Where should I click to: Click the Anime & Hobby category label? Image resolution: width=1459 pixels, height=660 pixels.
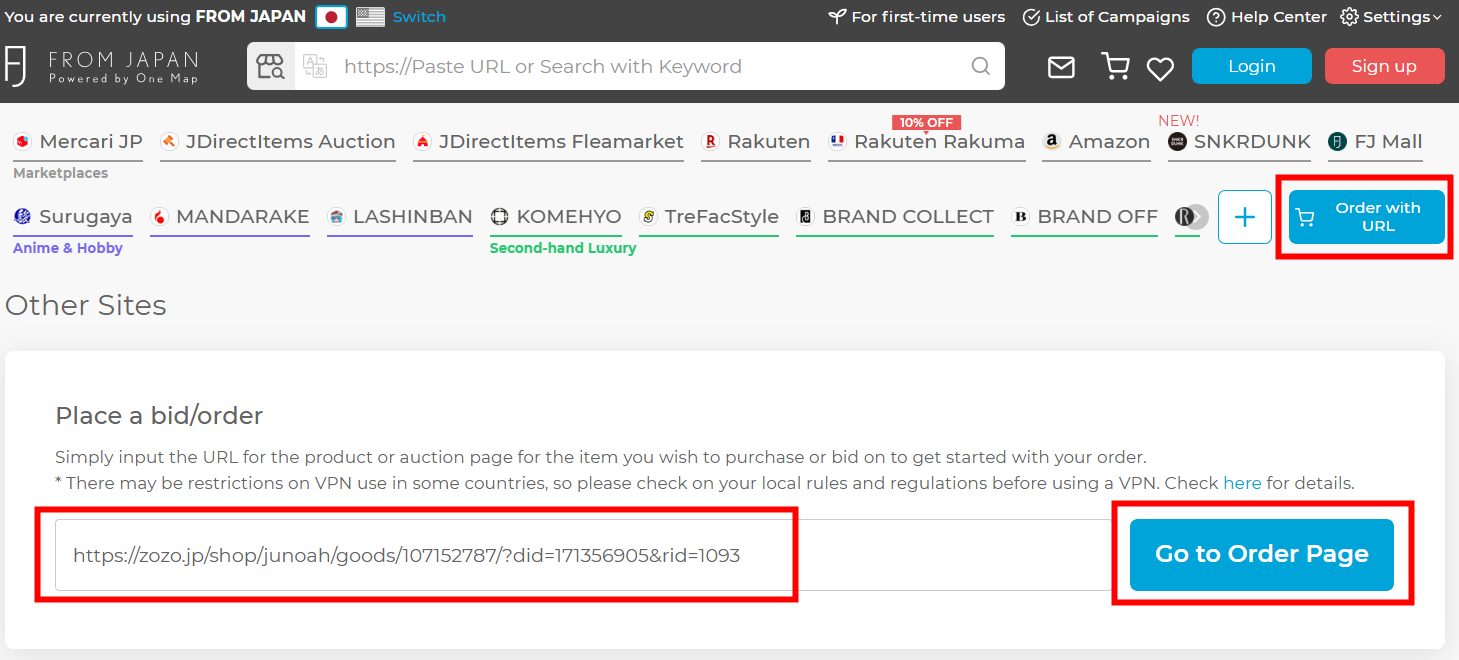(x=68, y=248)
